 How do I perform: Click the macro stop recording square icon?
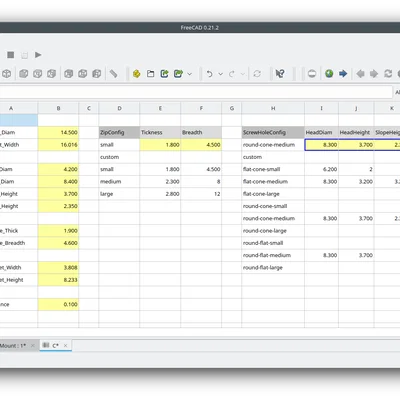pos(11,55)
